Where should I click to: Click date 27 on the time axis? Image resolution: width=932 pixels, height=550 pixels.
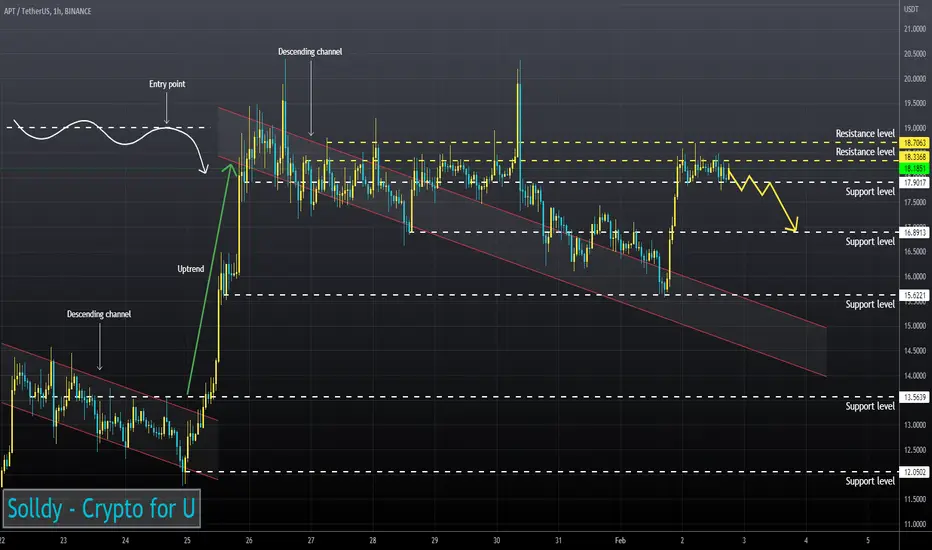311,540
